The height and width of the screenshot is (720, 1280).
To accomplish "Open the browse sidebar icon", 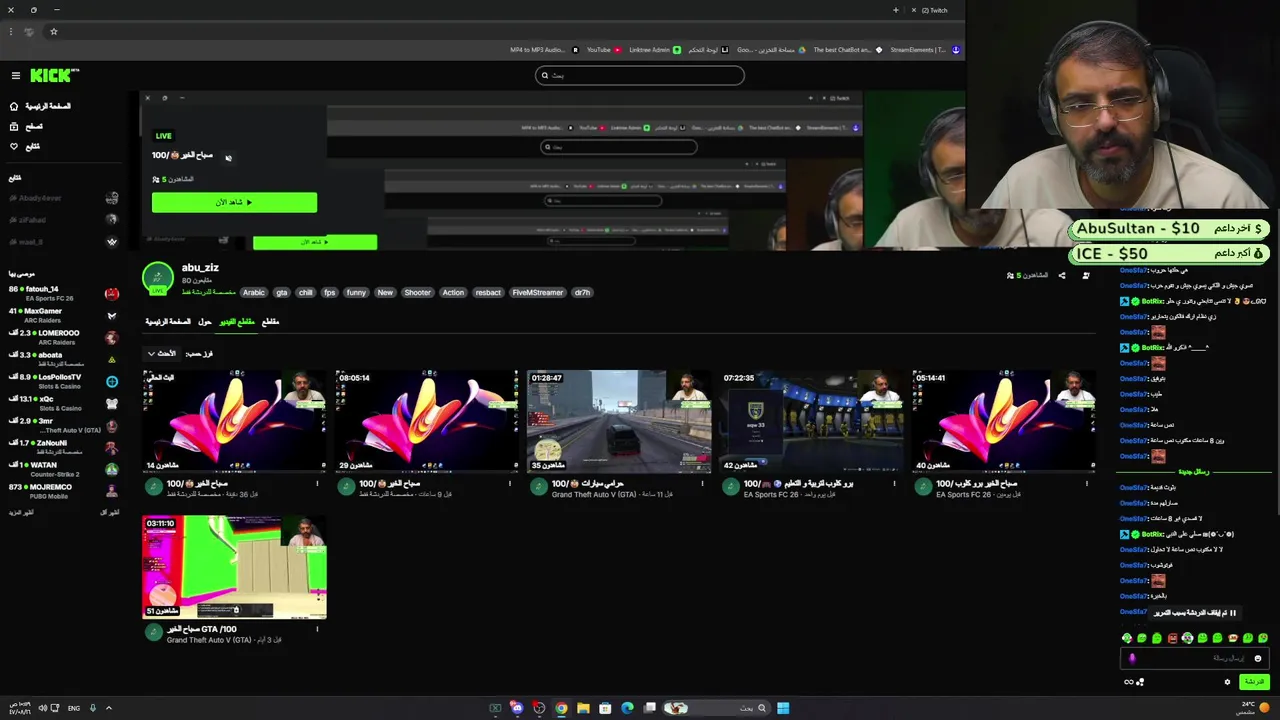I will tap(14, 126).
